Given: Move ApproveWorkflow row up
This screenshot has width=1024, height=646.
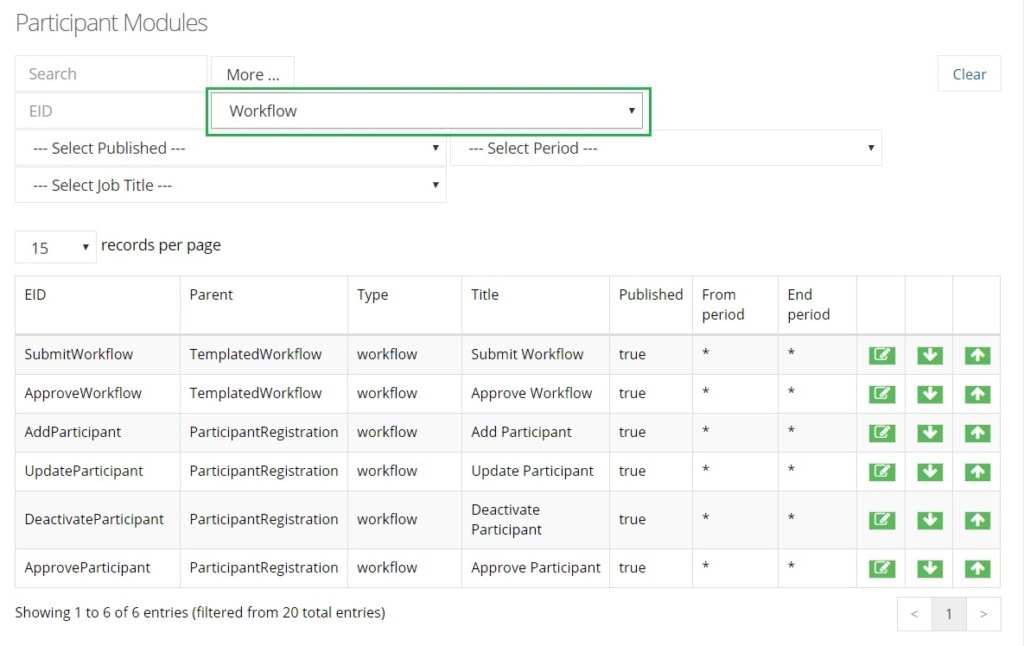Looking at the screenshot, I should [x=978, y=394].
